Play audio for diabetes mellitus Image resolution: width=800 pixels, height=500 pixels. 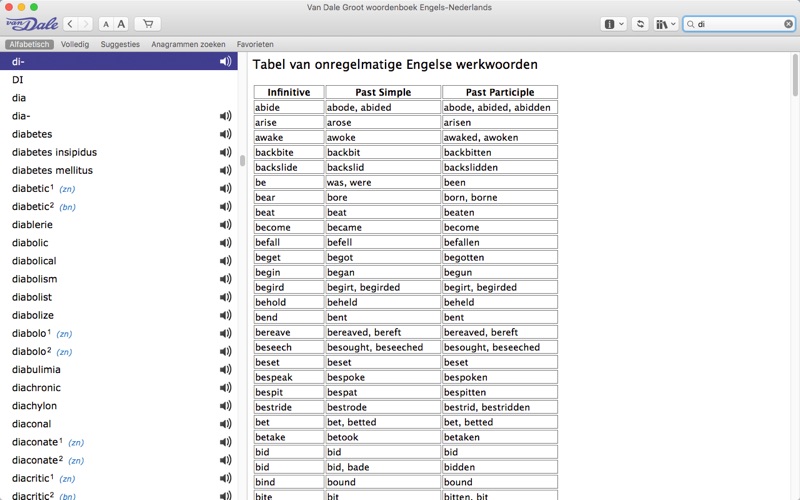[x=226, y=170]
